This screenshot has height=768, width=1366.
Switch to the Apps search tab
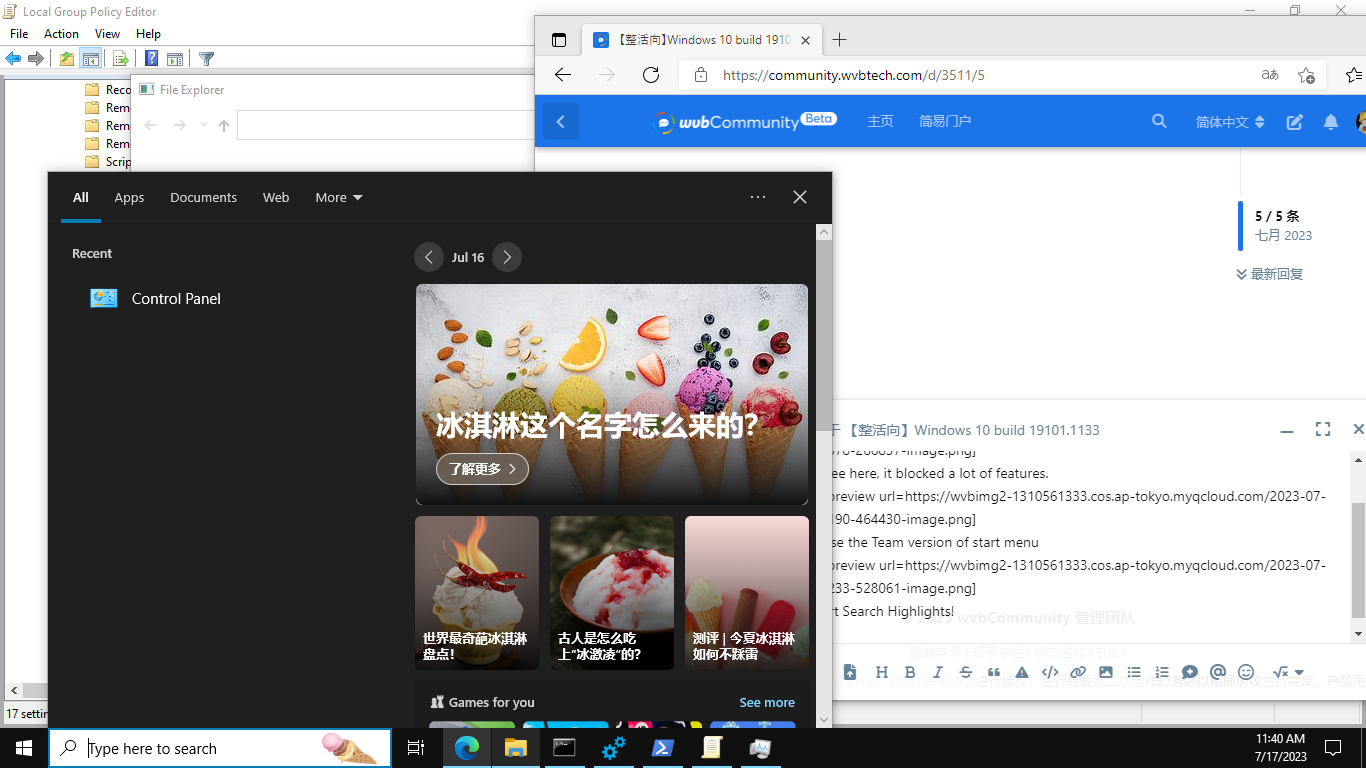point(129,197)
